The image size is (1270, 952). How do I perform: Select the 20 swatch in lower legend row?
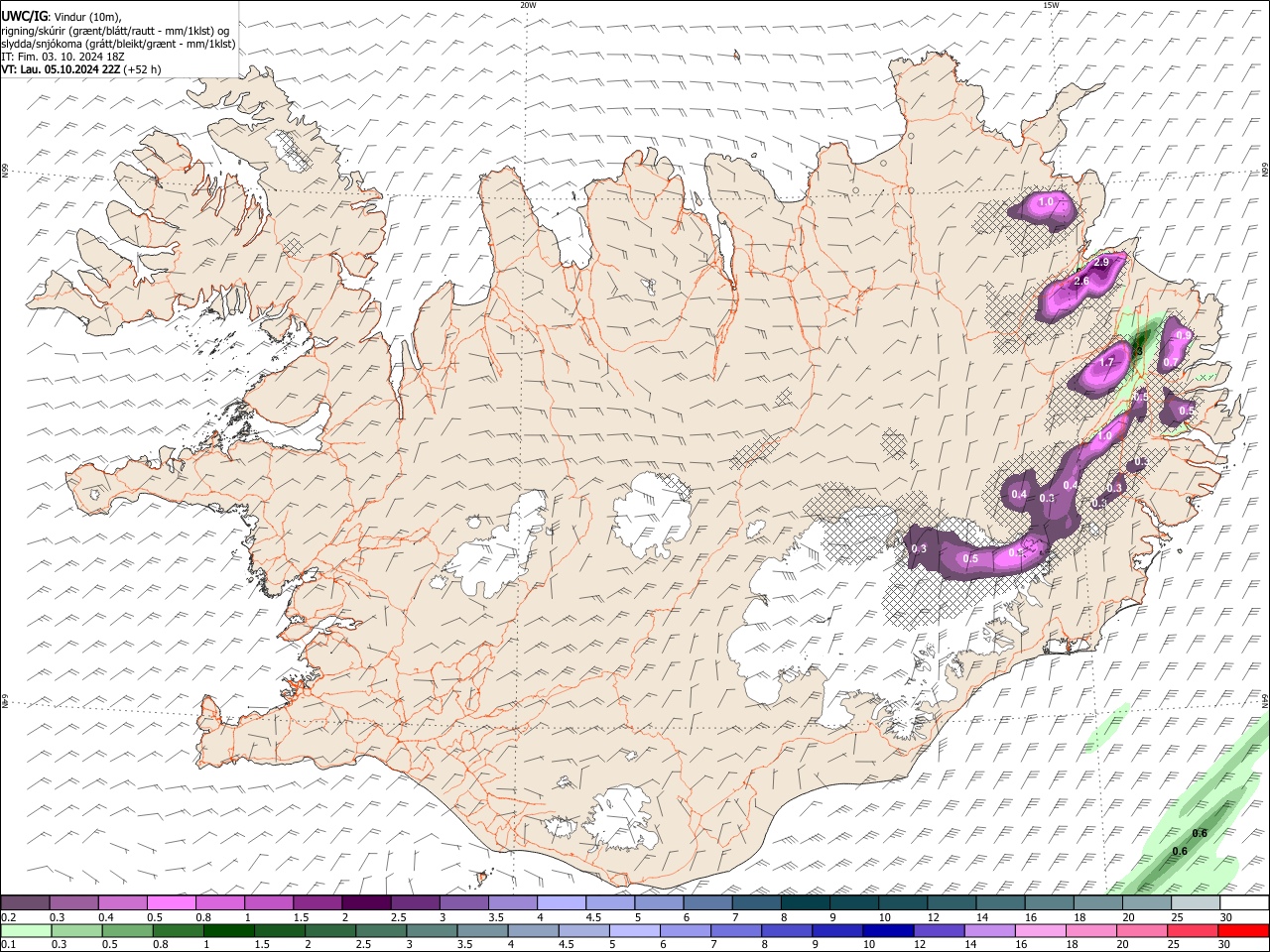[1141, 930]
